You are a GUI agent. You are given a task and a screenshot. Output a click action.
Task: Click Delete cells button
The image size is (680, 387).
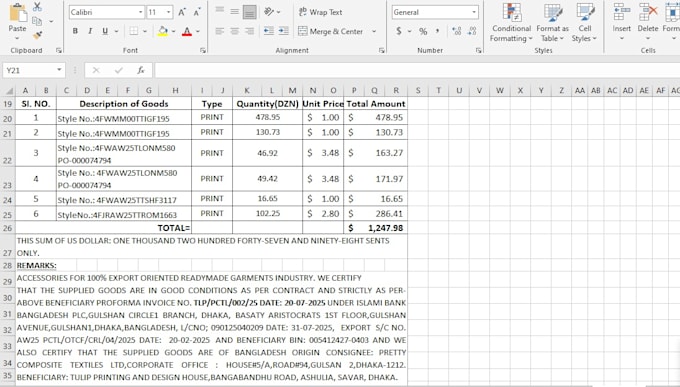tap(648, 22)
